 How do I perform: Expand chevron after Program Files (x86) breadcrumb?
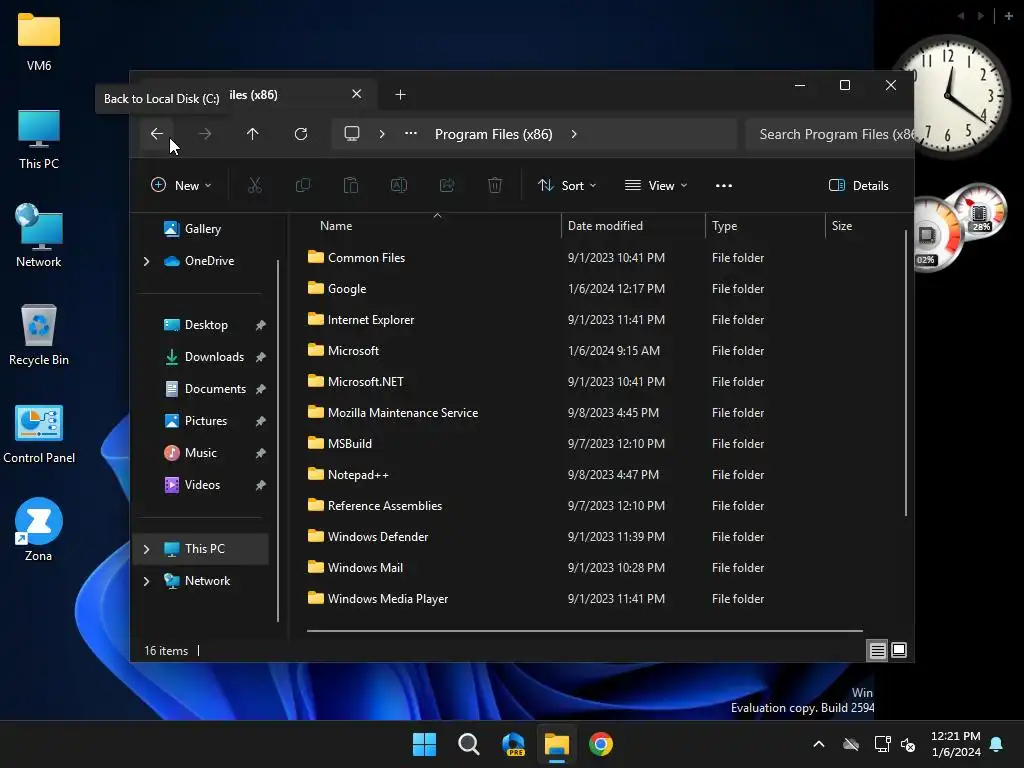pyautogui.click(x=574, y=134)
